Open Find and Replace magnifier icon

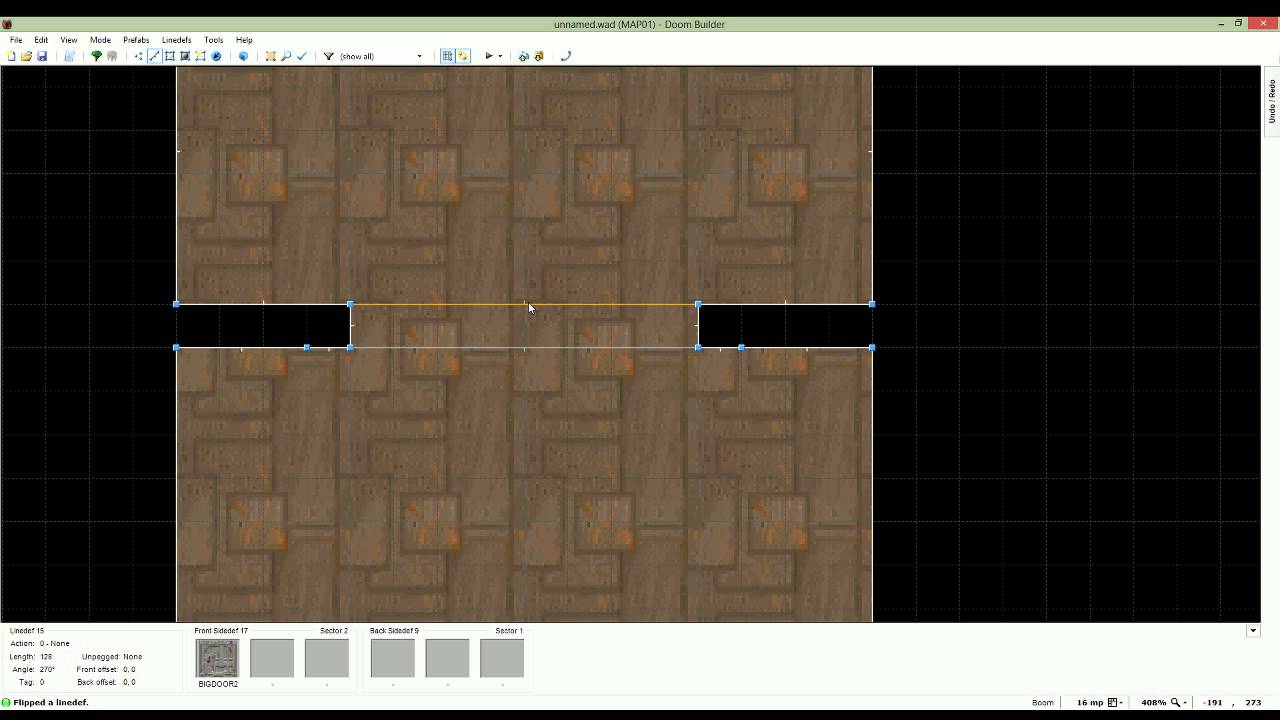pyautogui.click(x=286, y=56)
